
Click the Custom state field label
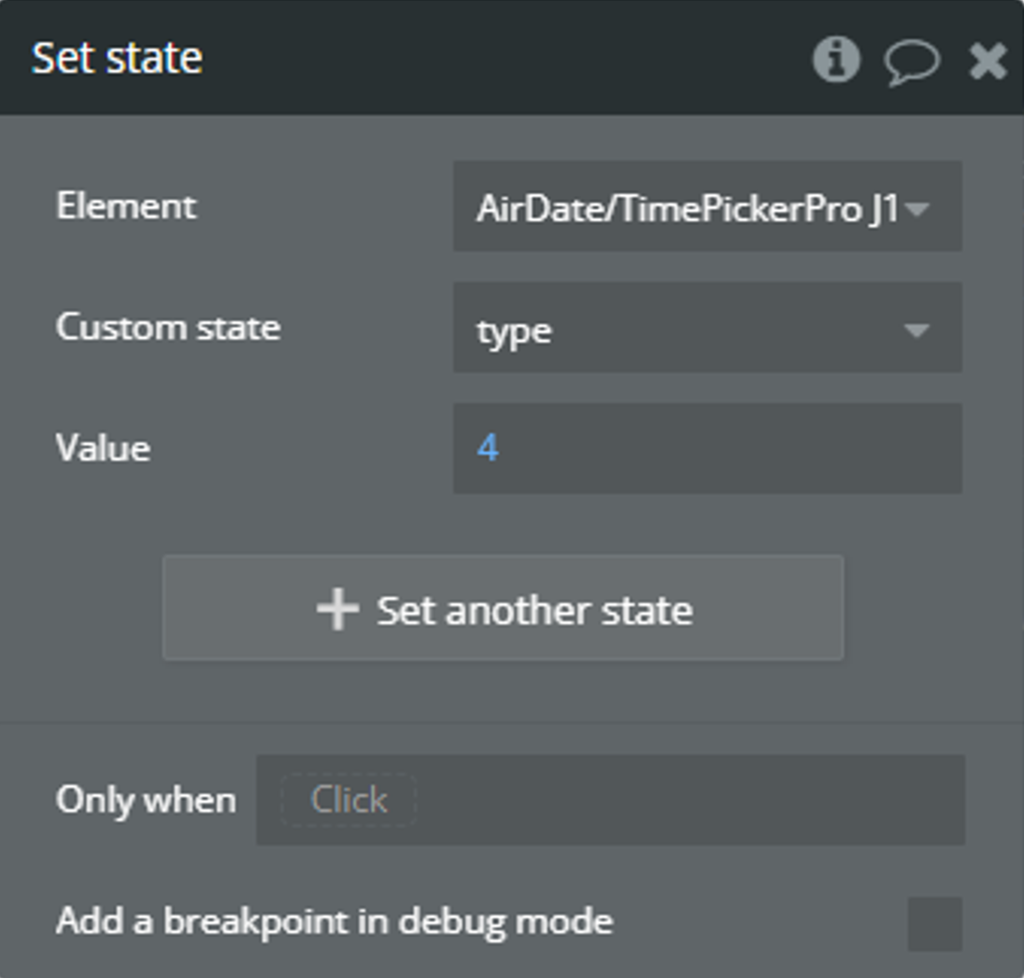click(168, 327)
